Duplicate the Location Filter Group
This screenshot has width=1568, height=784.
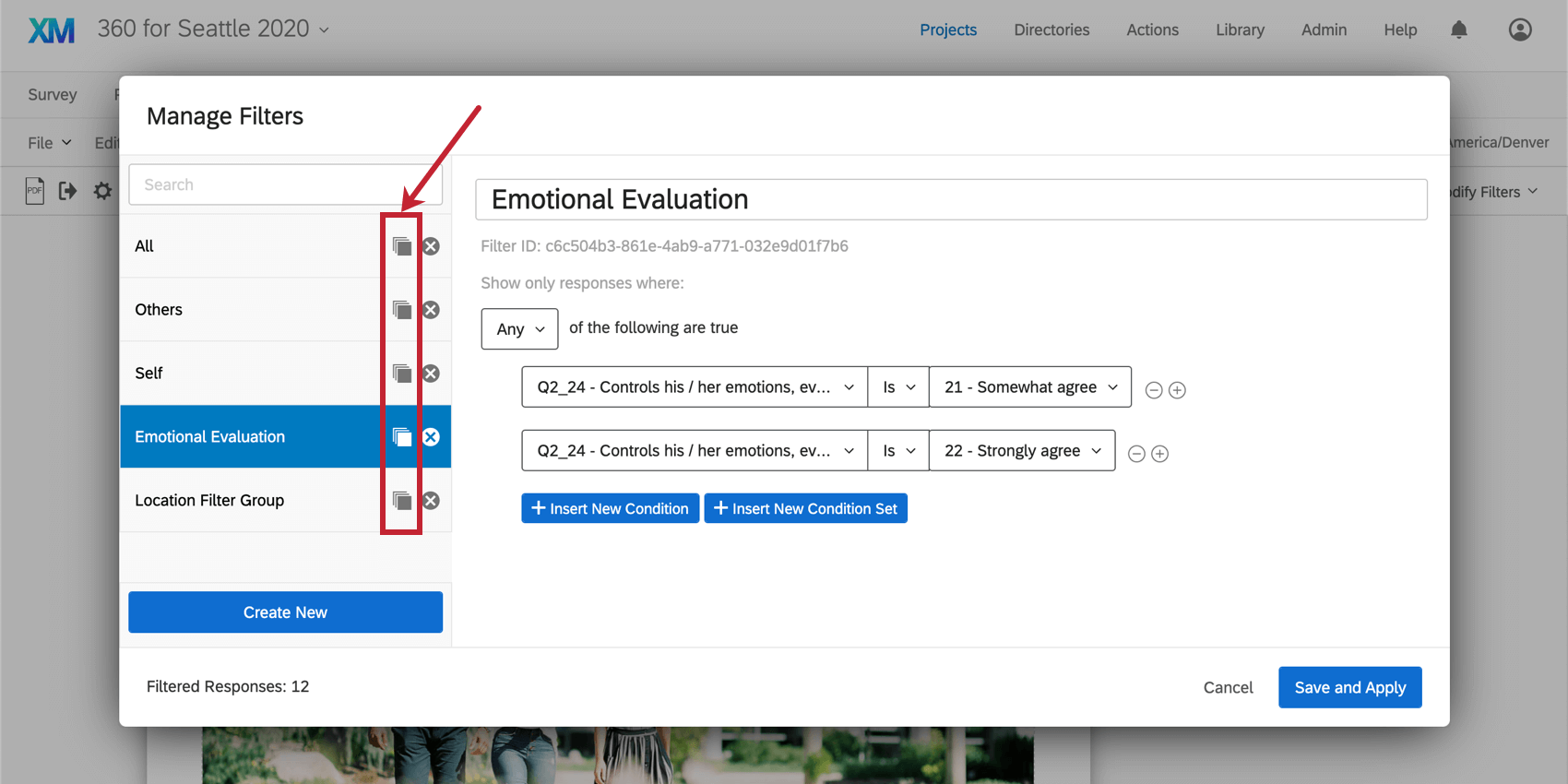pyautogui.click(x=402, y=501)
